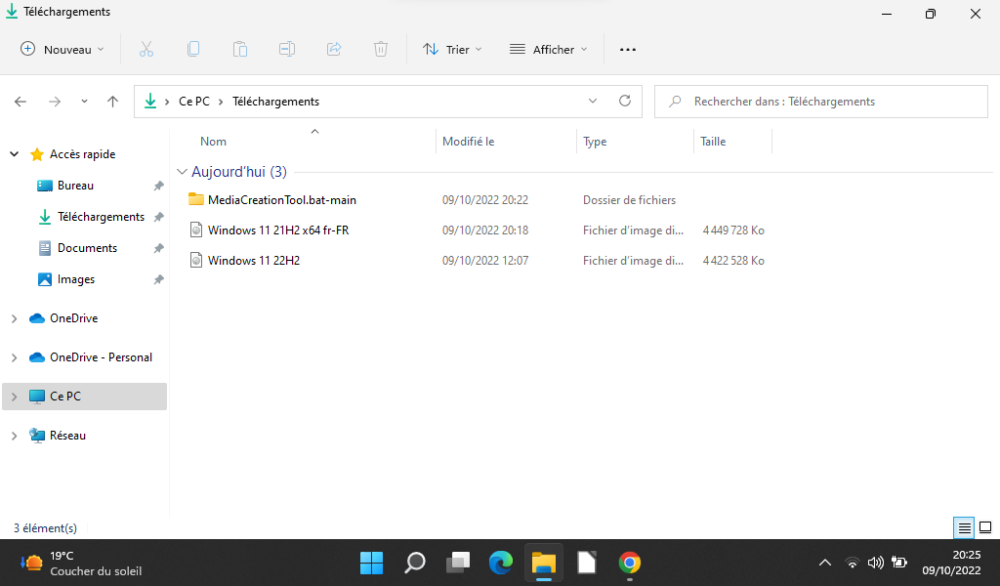
Task: Expand the Ce PC tree node
Action: (x=14, y=397)
